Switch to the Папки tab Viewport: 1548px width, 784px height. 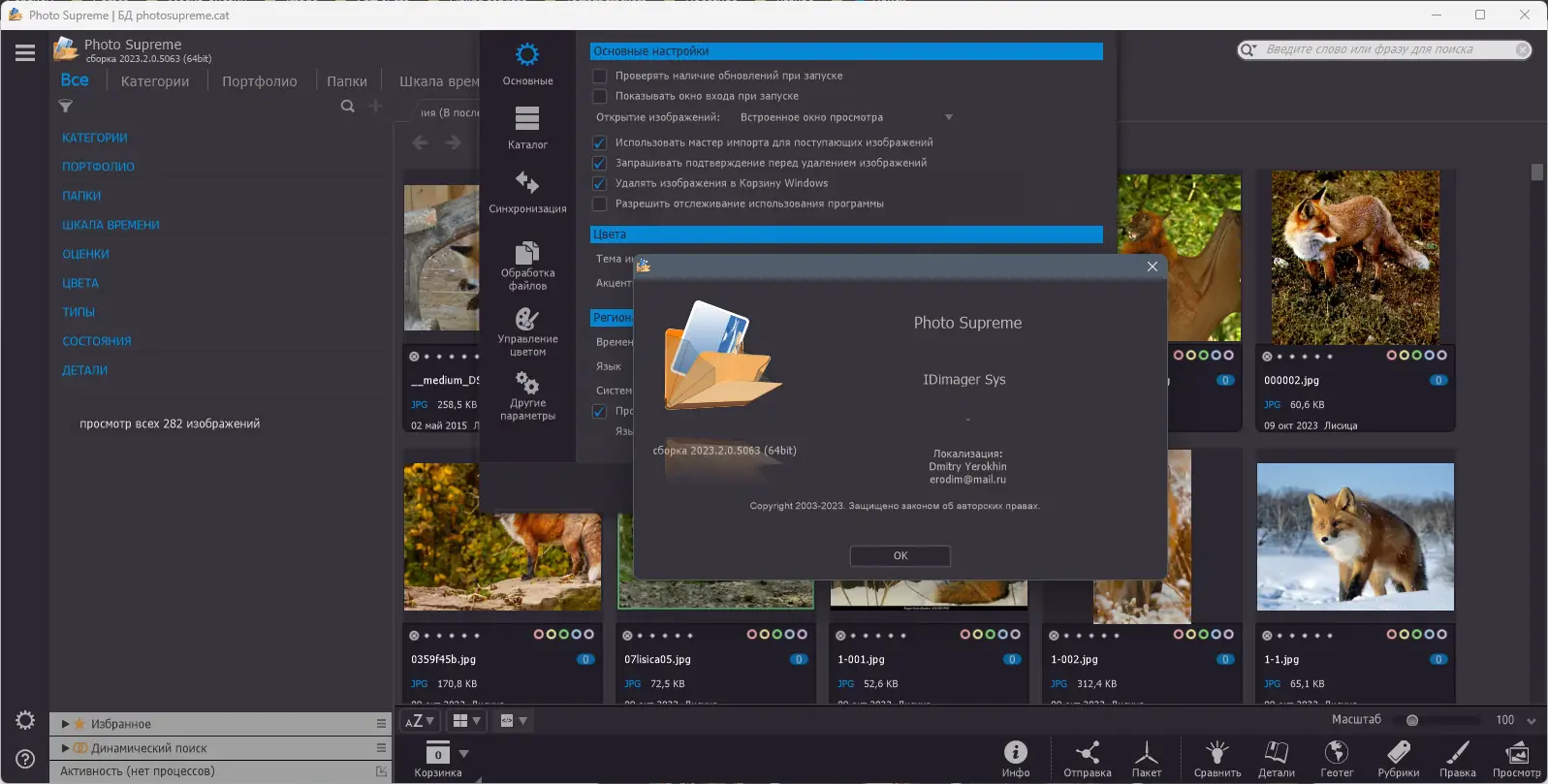[x=347, y=81]
